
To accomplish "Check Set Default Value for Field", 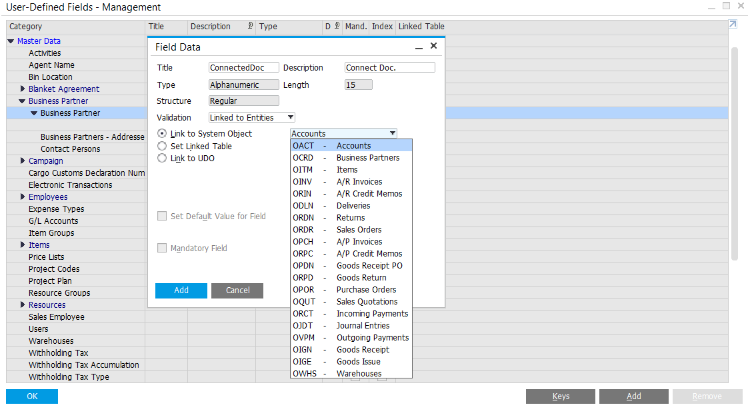I will [162, 216].
